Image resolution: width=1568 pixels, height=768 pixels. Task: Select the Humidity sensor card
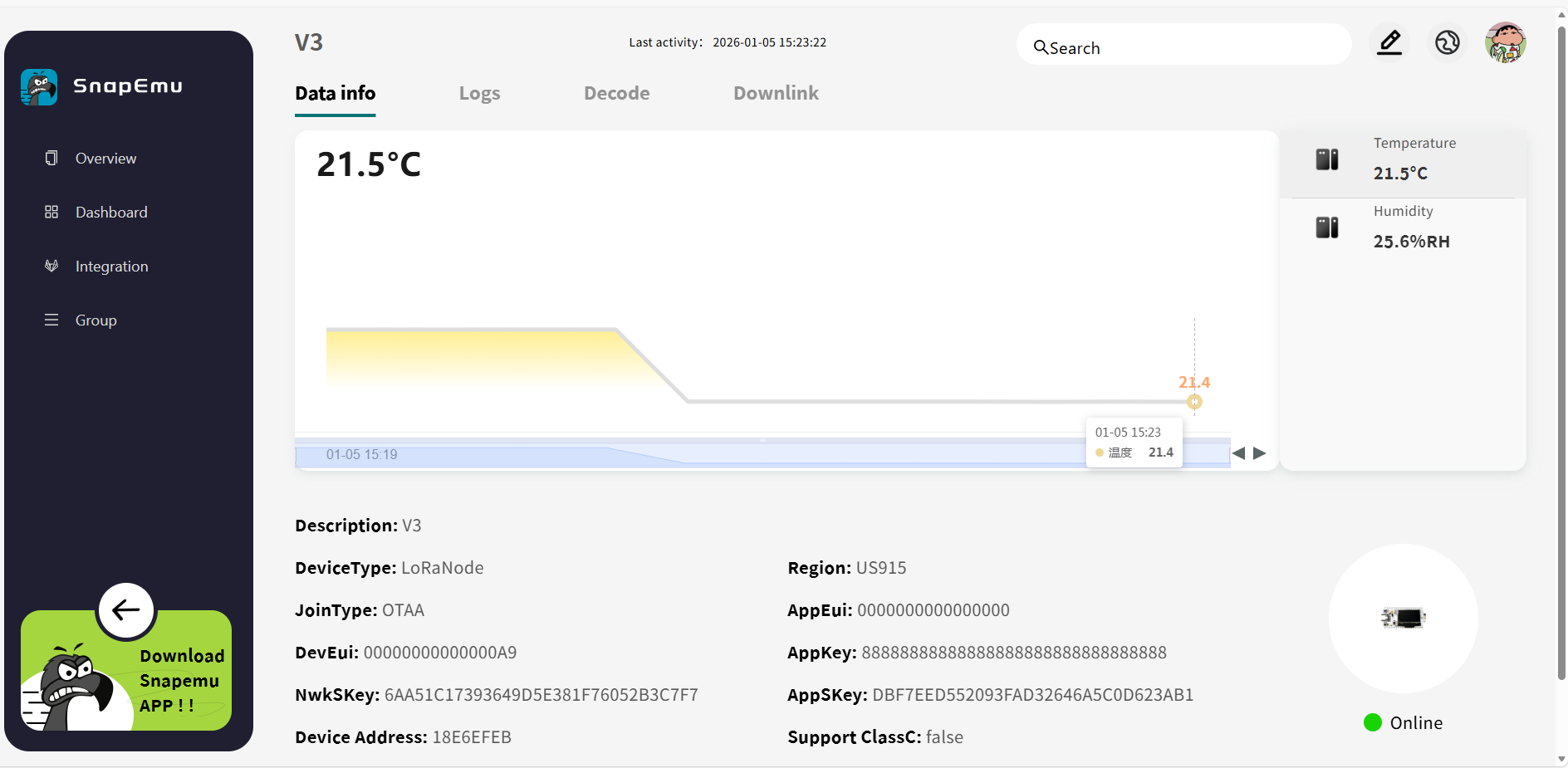tap(1403, 227)
